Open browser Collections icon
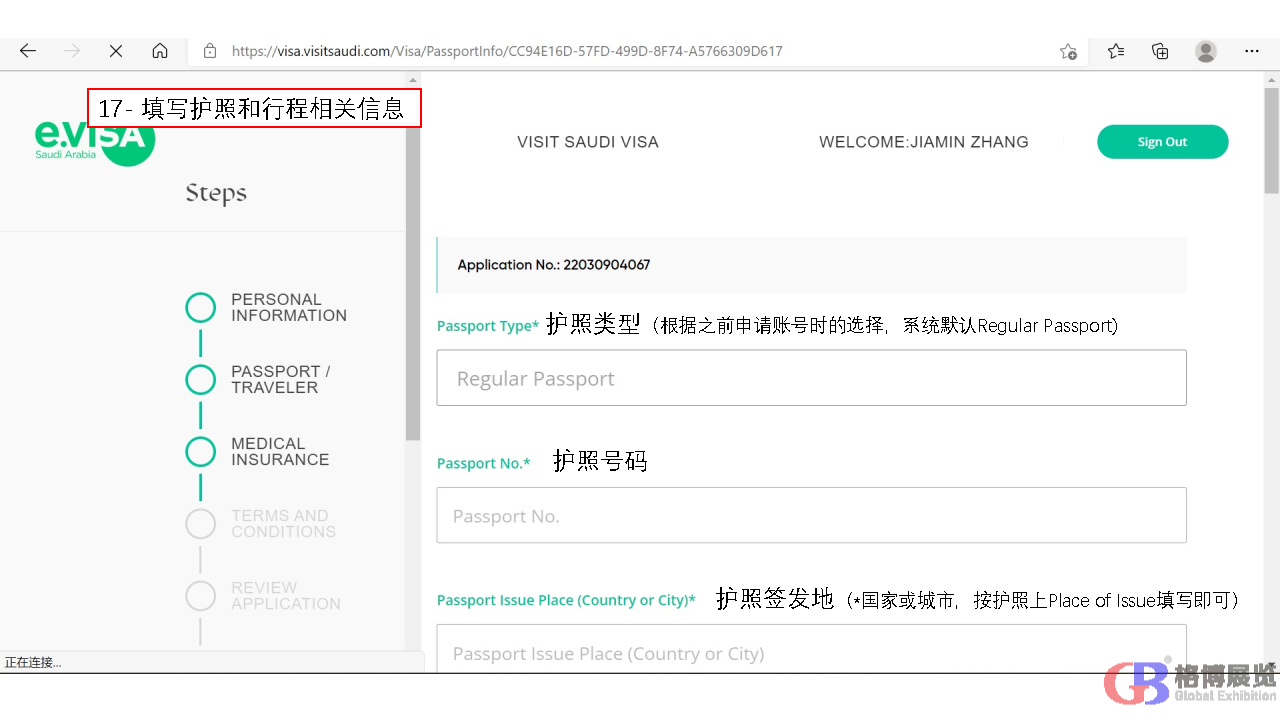The height and width of the screenshot is (720, 1280). click(1160, 51)
